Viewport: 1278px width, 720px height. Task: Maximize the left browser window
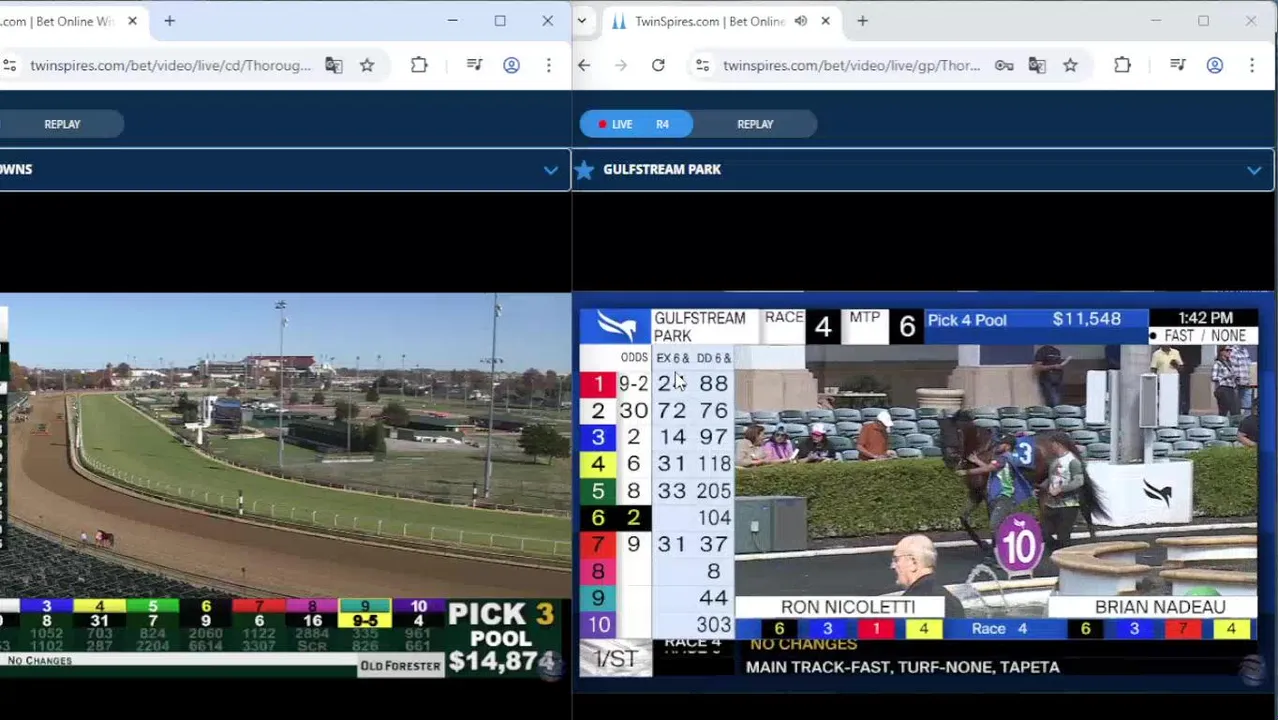pyautogui.click(x=500, y=21)
